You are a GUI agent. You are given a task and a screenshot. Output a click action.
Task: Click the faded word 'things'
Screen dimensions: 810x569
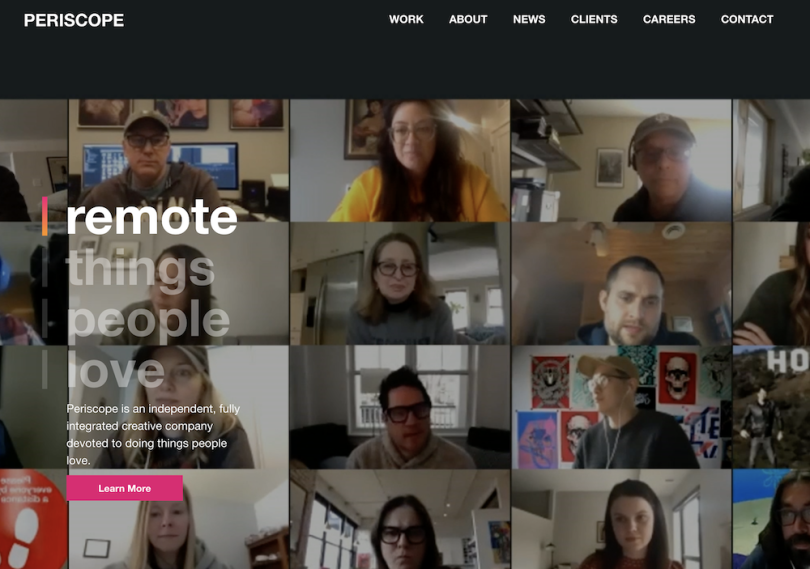click(141, 268)
